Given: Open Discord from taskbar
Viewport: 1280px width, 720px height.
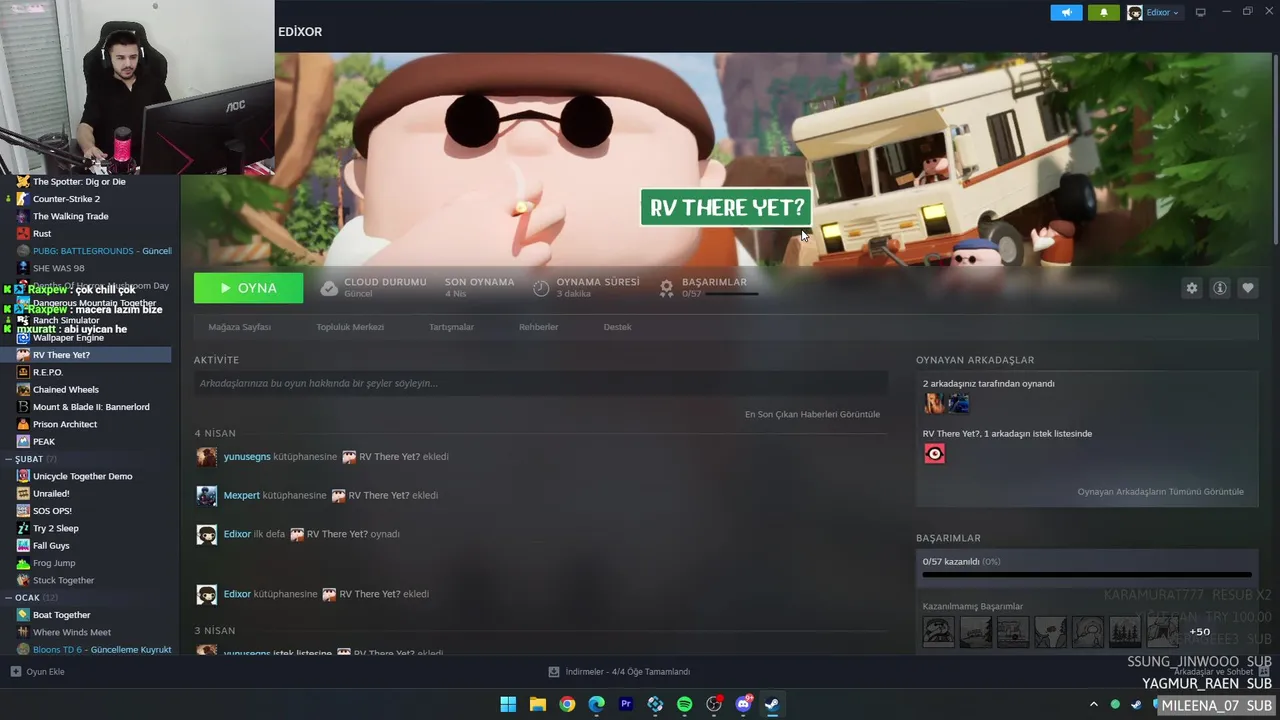Looking at the screenshot, I should (x=743, y=704).
